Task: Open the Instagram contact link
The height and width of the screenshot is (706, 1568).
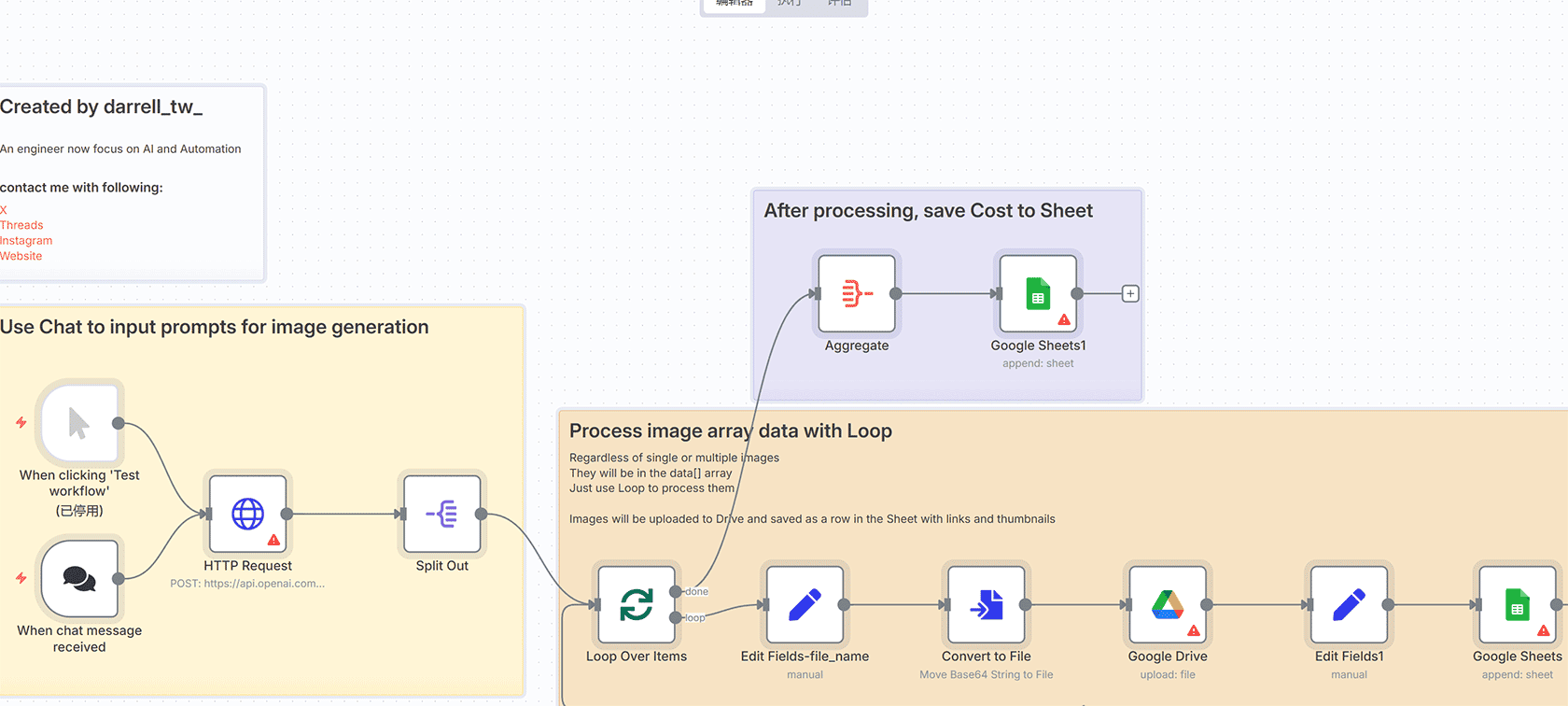Action: pos(26,241)
